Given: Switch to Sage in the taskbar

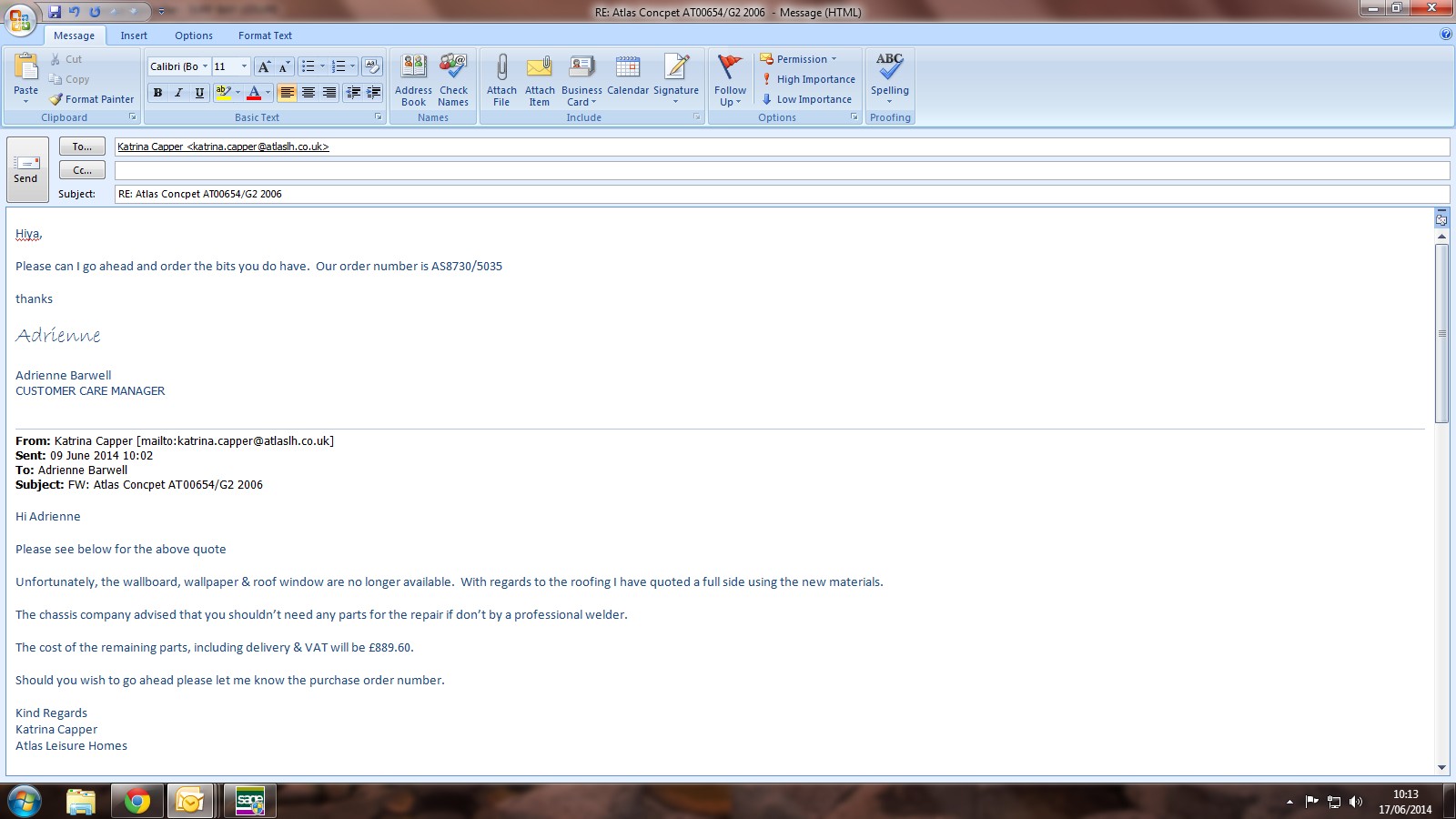Looking at the screenshot, I should tap(250, 802).
